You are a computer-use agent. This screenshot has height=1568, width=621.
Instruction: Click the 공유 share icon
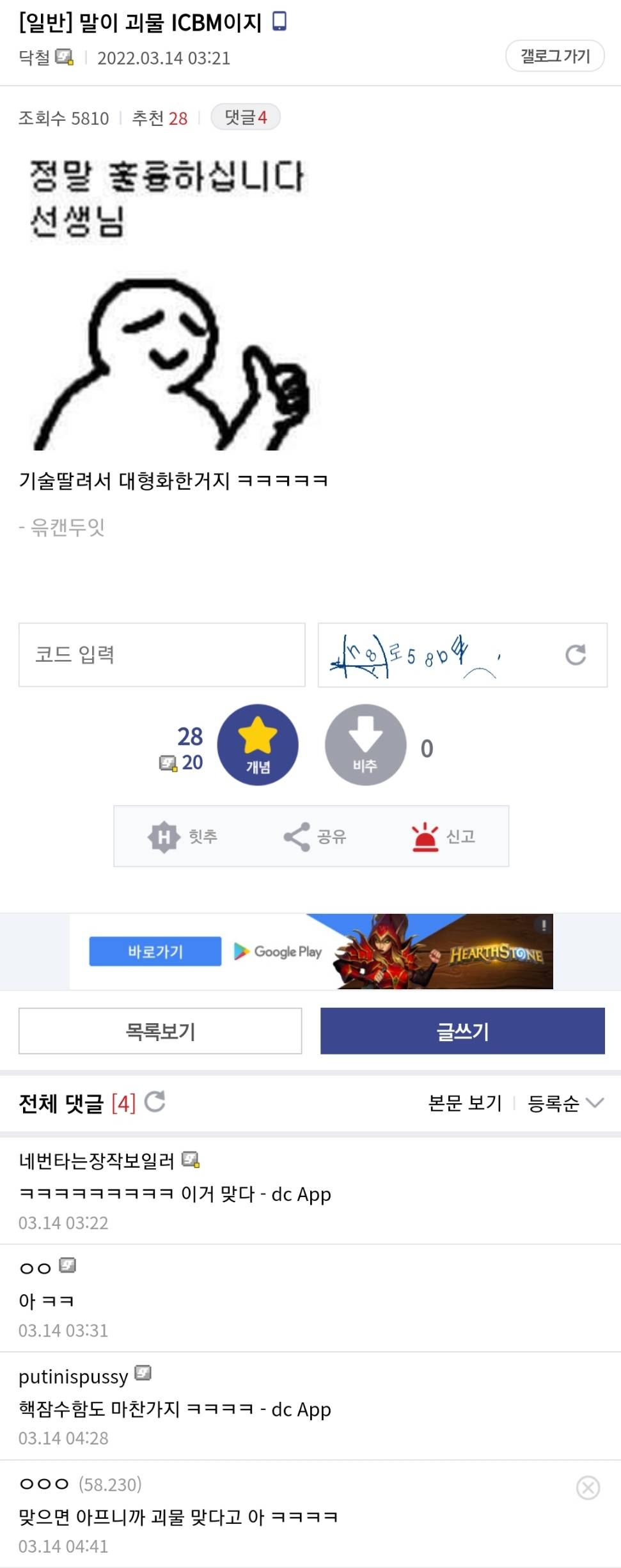click(297, 836)
